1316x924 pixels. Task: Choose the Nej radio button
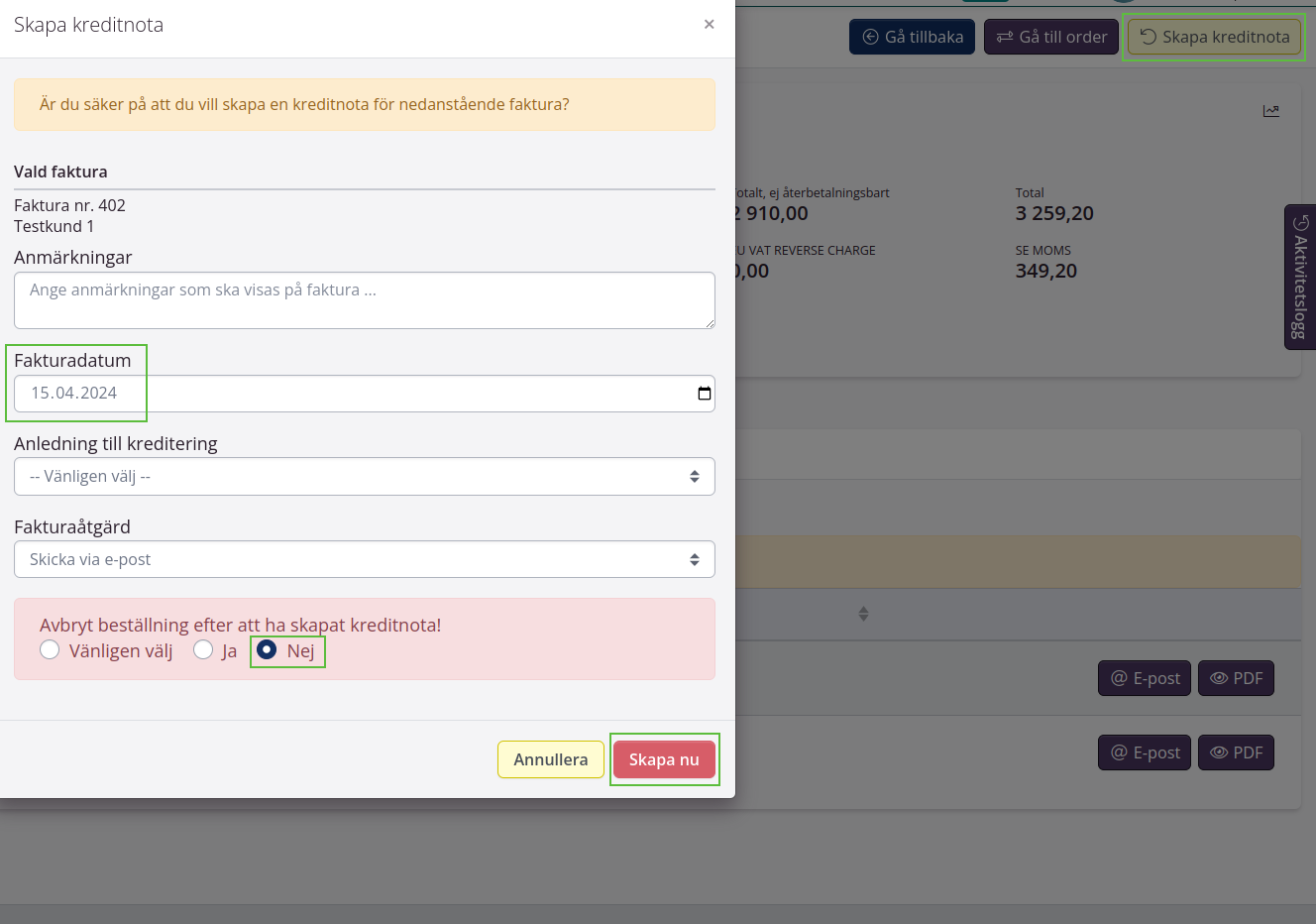(267, 649)
